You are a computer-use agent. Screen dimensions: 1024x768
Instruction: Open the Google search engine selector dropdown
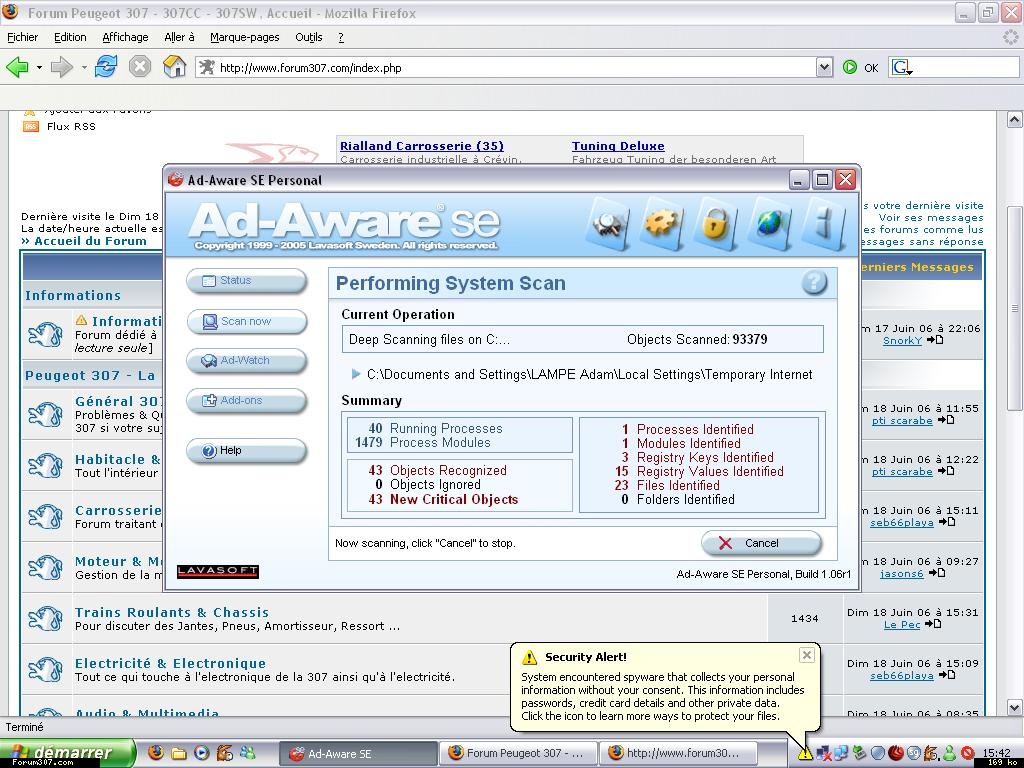pyautogui.click(x=902, y=67)
